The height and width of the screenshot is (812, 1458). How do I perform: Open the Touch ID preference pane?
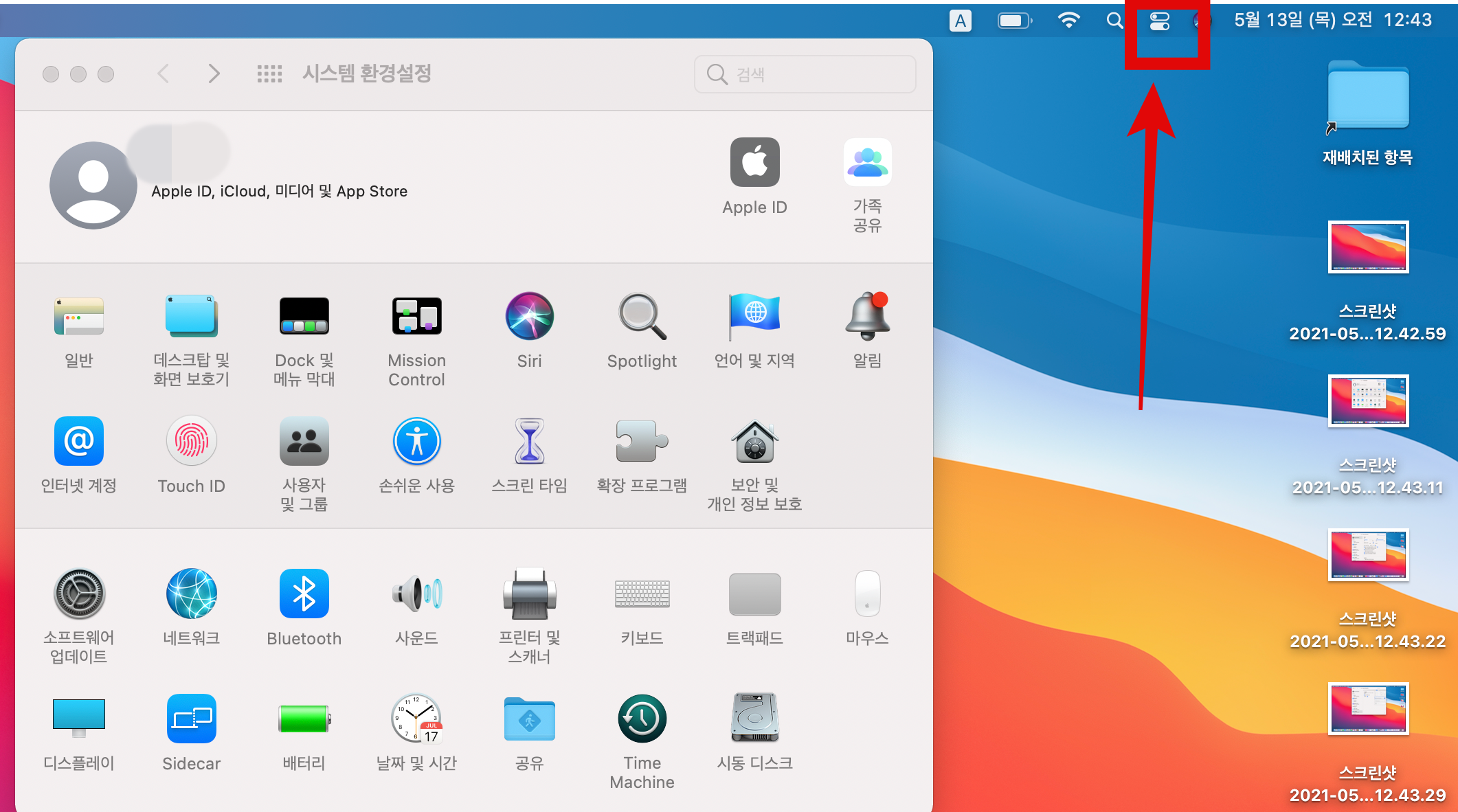click(x=191, y=442)
